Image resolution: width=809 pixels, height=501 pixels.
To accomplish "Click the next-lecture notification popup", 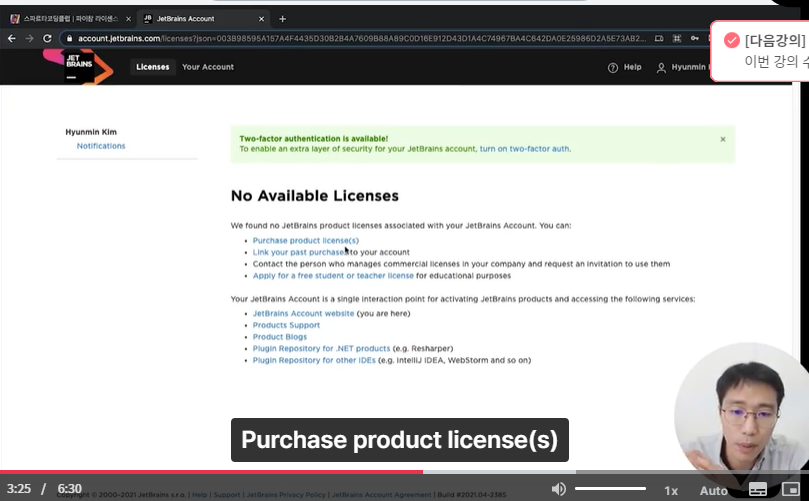I will [x=759, y=51].
